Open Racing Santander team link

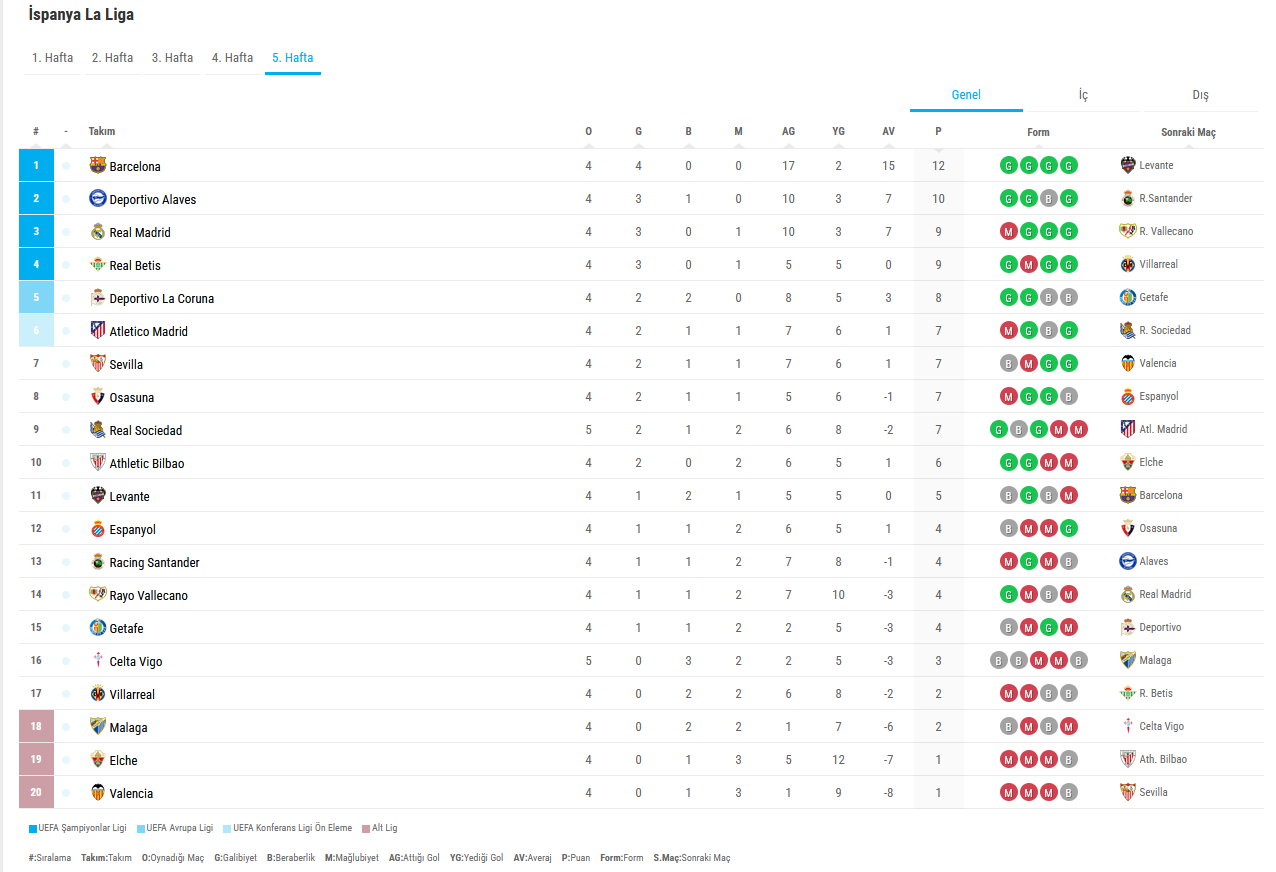(x=155, y=562)
